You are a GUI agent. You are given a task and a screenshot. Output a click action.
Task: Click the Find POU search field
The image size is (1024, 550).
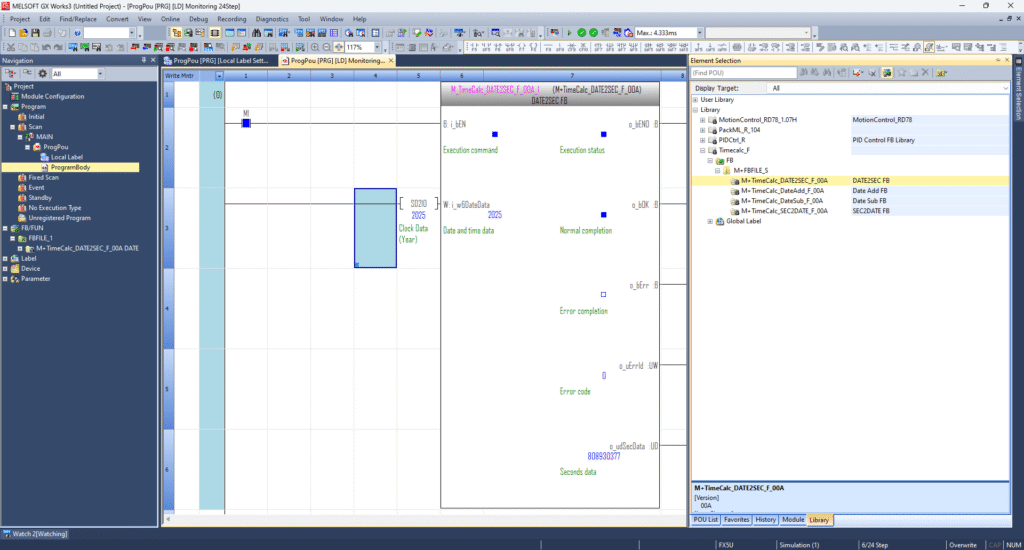point(744,73)
